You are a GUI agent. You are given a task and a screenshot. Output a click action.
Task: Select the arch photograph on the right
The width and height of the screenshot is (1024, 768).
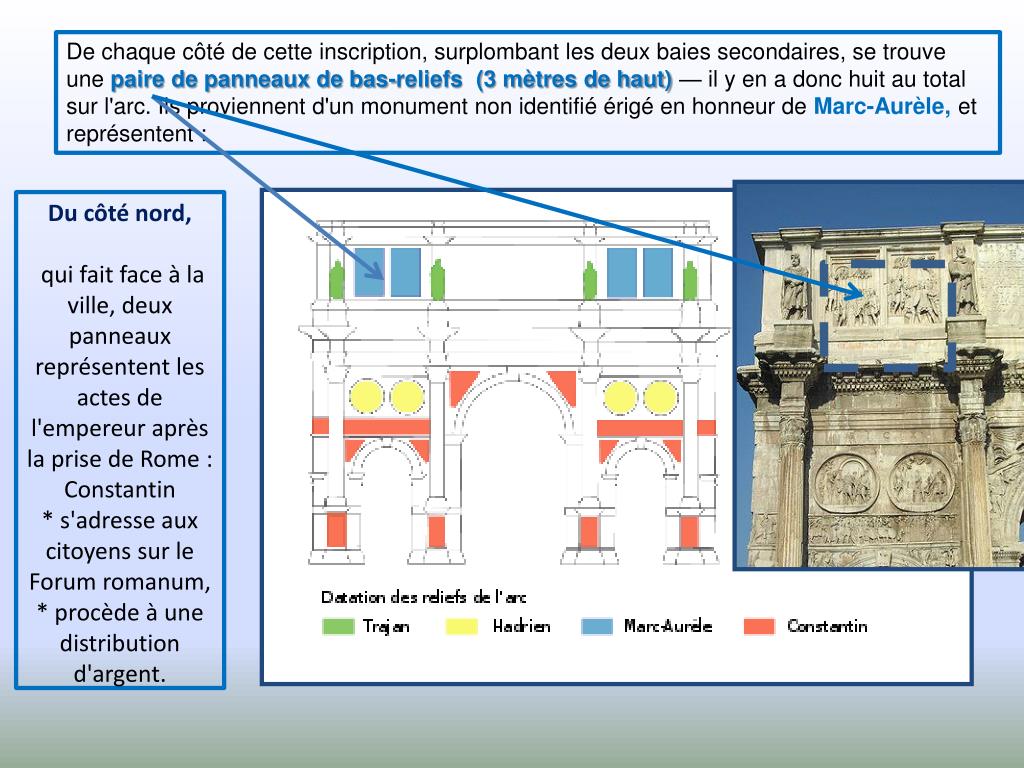(879, 376)
